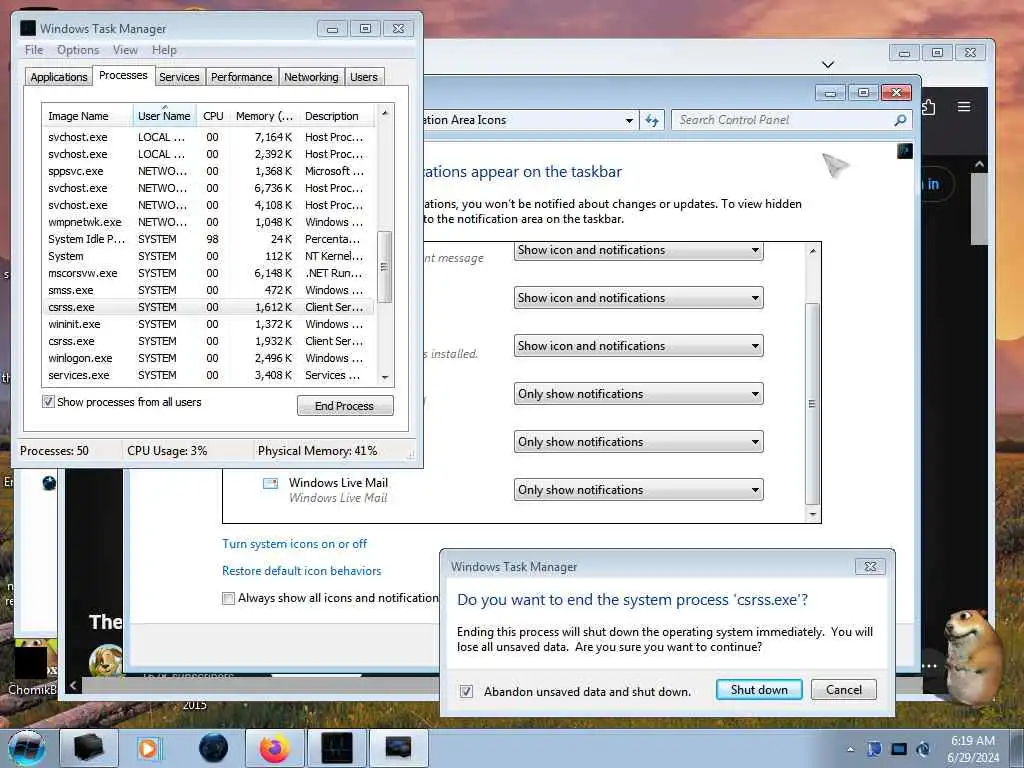Select csrss.exe row using 1,932 K
Viewport: 1024px width, 768px height.
coord(207,341)
